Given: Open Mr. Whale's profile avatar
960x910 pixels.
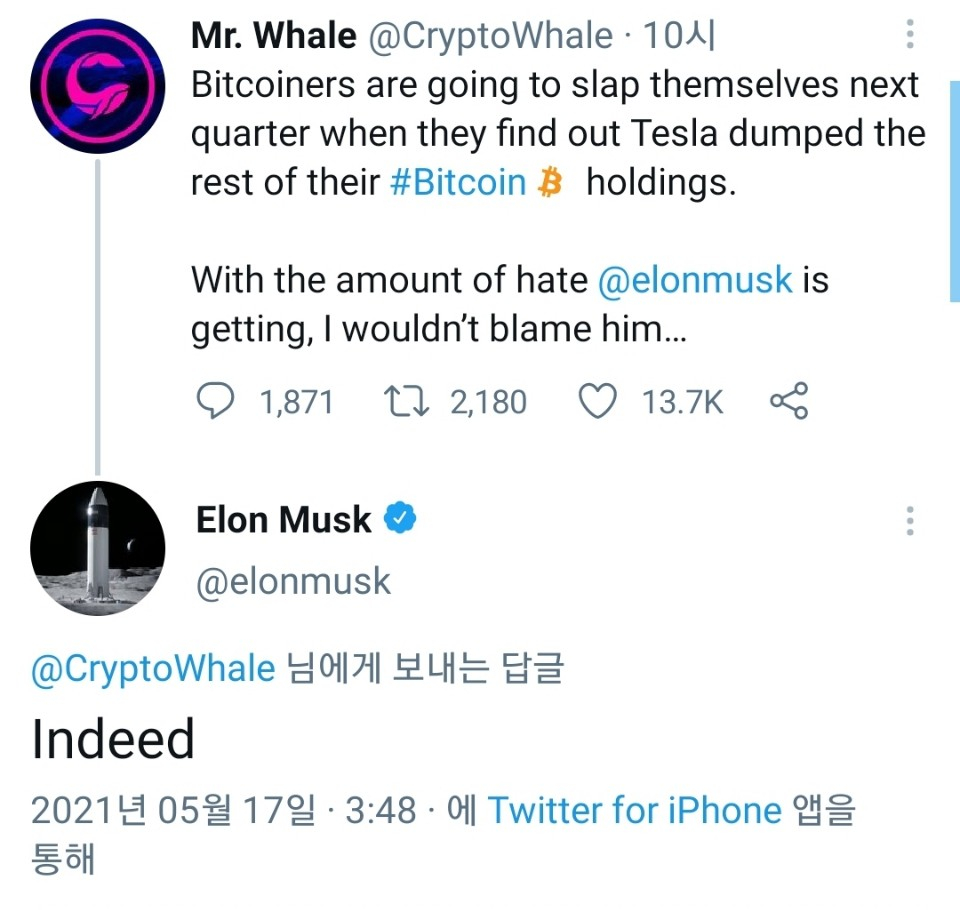Looking at the screenshot, I should [97, 85].
